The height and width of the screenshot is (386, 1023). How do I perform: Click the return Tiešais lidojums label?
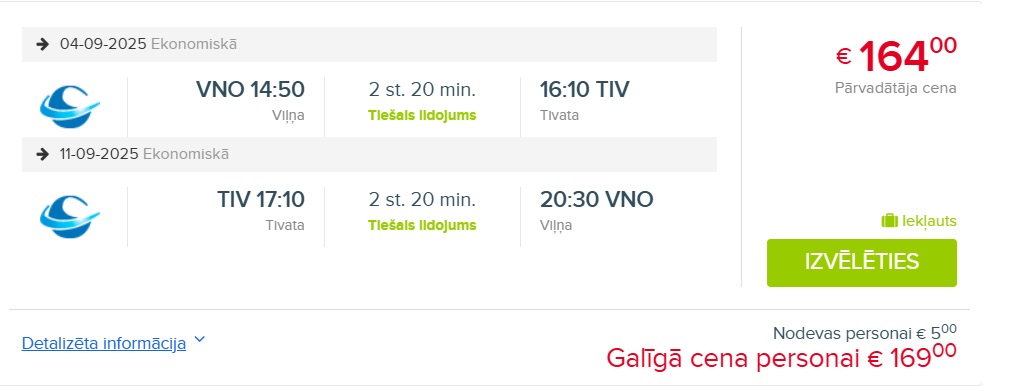coord(422,226)
